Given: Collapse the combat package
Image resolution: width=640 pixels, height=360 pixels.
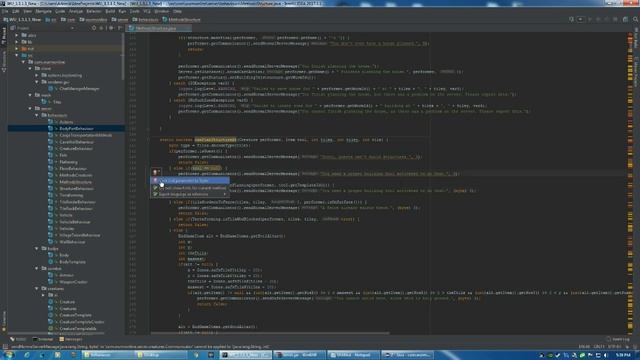Looking at the screenshot, I should pos(37,269).
